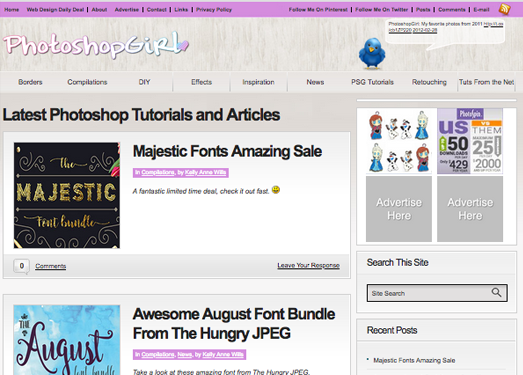Click News category under August Font Bundle post
The width and height of the screenshot is (523, 375).
184,354
